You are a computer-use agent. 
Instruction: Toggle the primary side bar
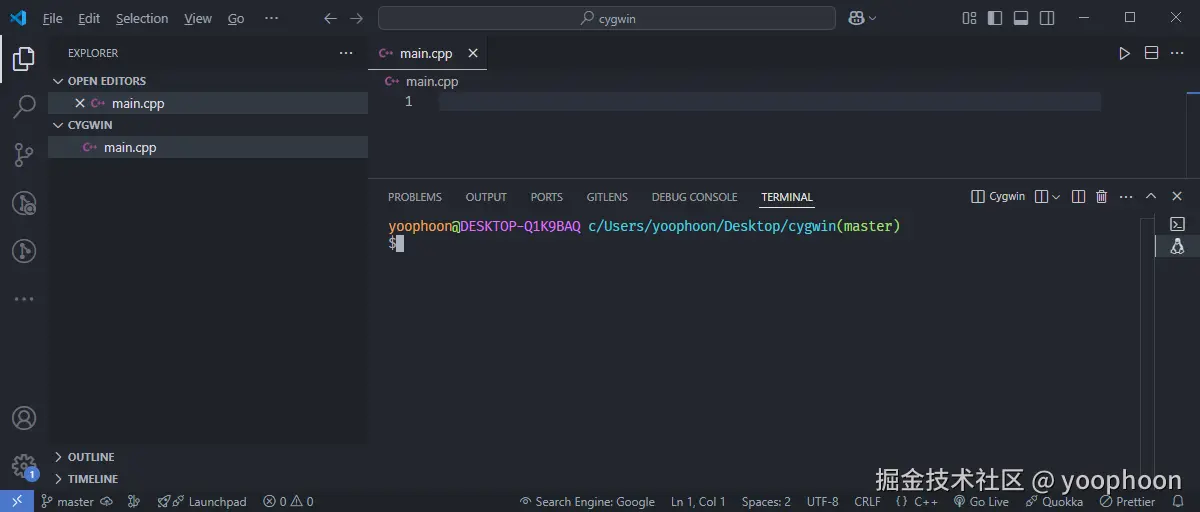(x=995, y=18)
